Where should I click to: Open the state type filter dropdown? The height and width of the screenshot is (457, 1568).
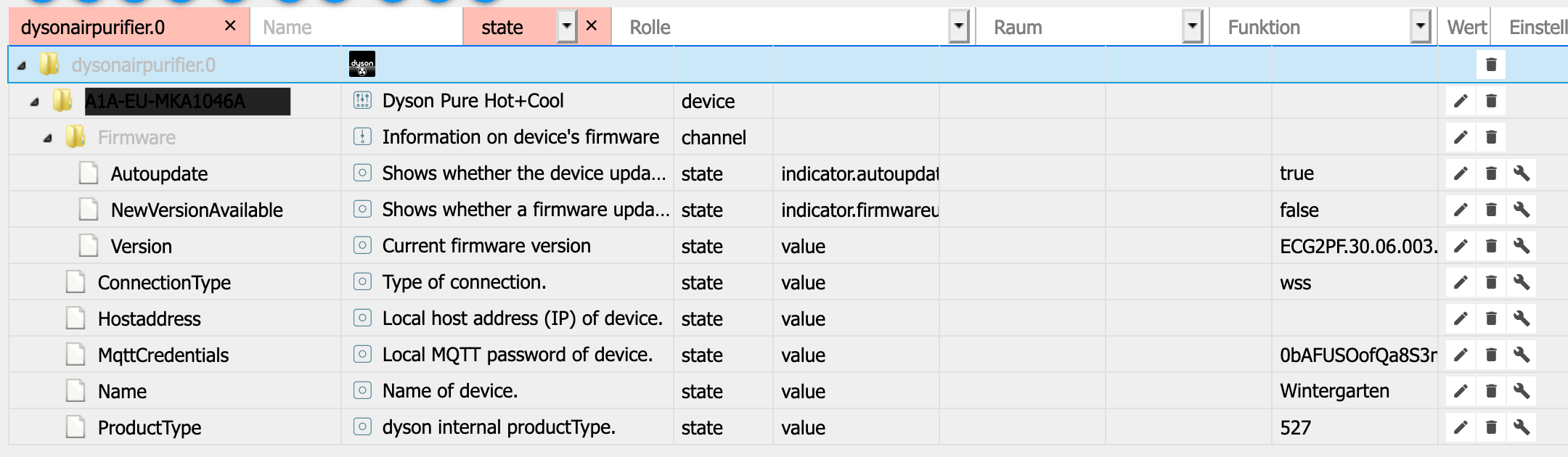point(567,27)
